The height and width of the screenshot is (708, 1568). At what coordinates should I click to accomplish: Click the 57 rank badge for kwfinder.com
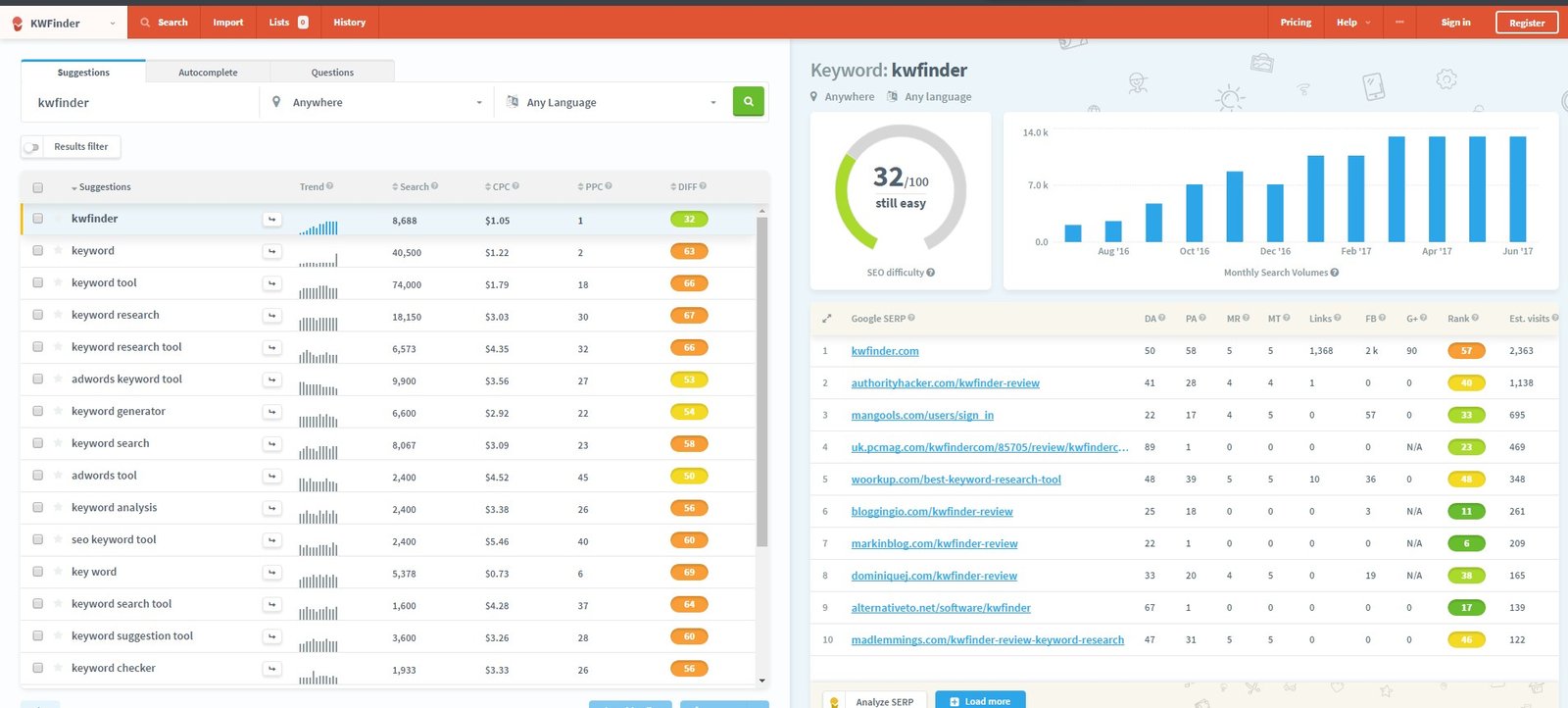(x=1466, y=351)
